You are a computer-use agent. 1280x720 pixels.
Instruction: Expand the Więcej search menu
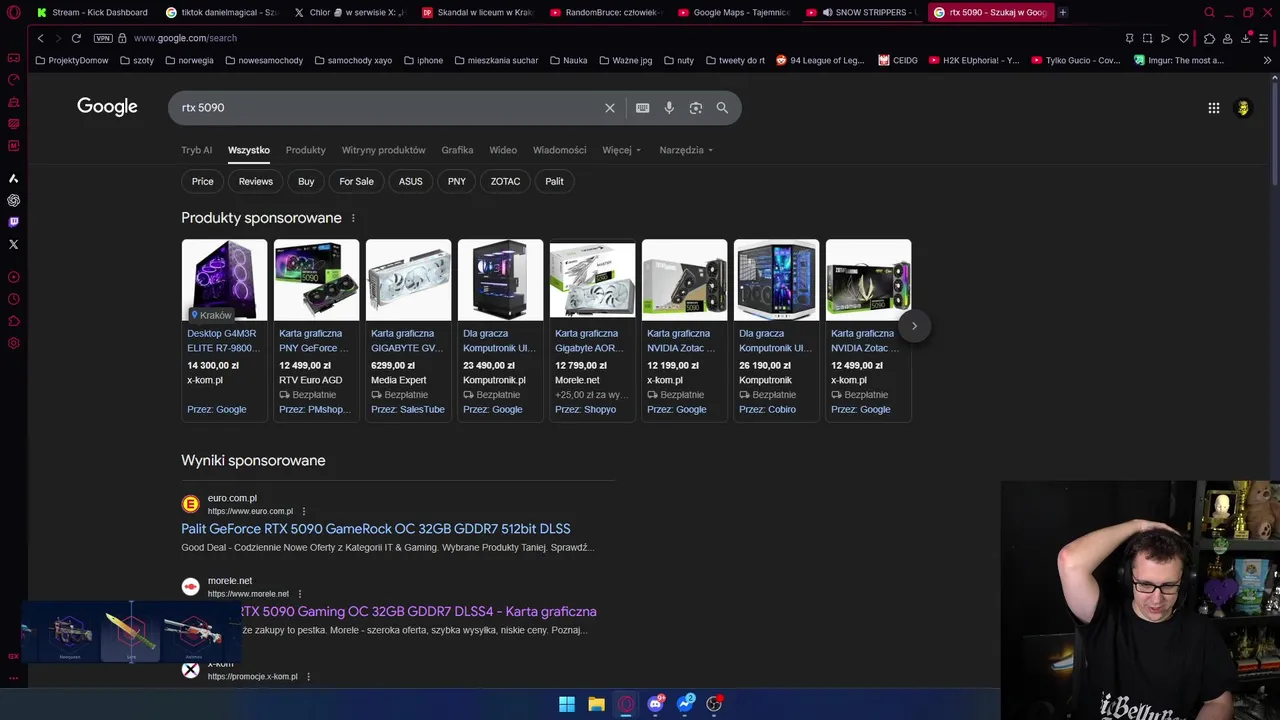(x=621, y=150)
